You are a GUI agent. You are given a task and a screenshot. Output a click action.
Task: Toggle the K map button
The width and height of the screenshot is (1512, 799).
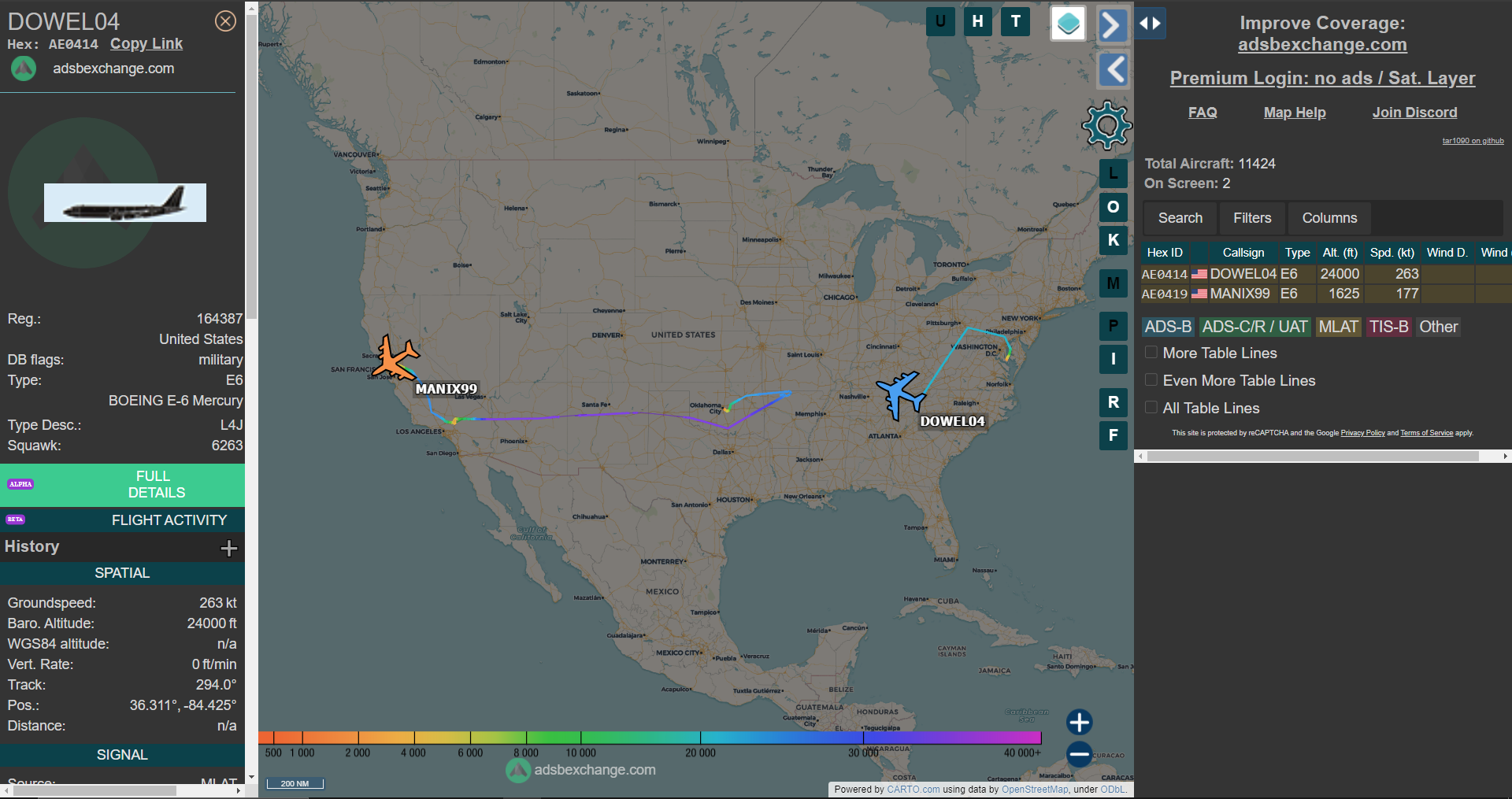[x=1114, y=240]
